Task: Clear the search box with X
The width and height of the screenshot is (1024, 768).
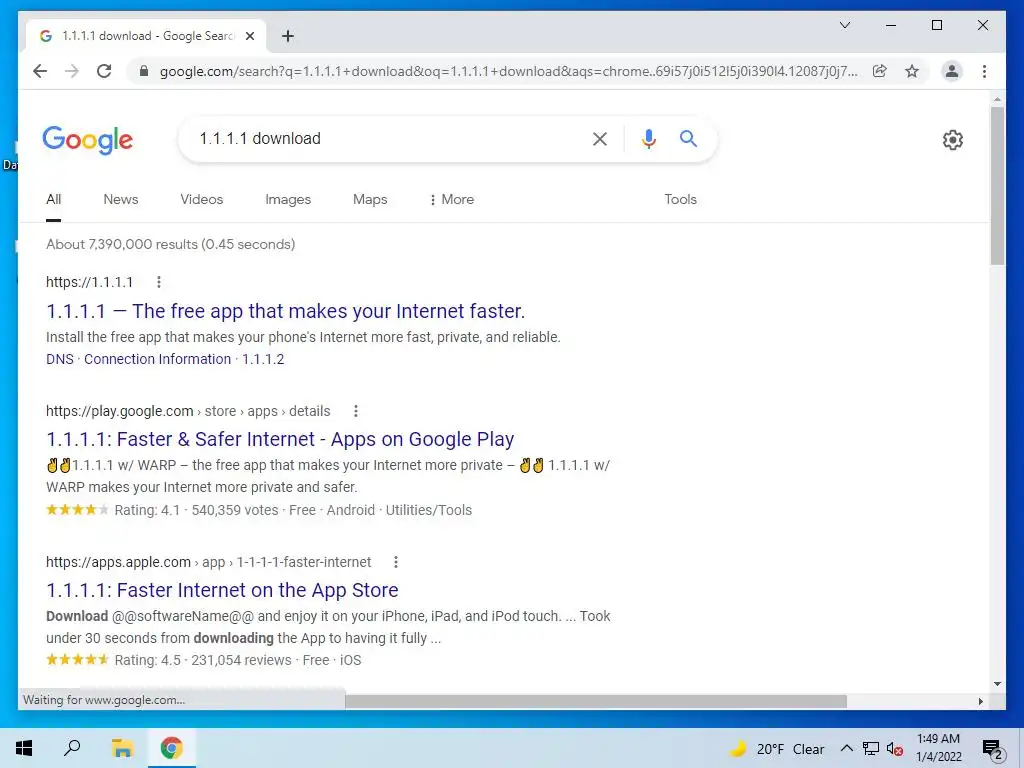Action: [x=600, y=138]
